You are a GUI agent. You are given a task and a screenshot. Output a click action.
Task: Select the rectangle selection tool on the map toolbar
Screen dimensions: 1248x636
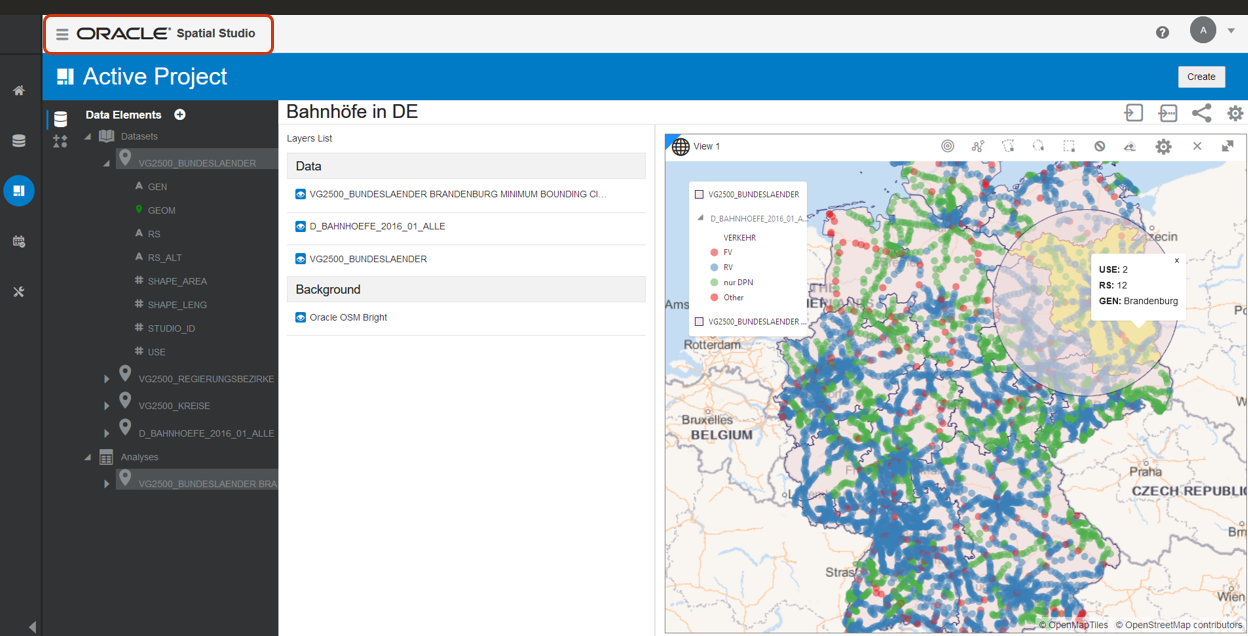pyautogui.click(x=1068, y=146)
